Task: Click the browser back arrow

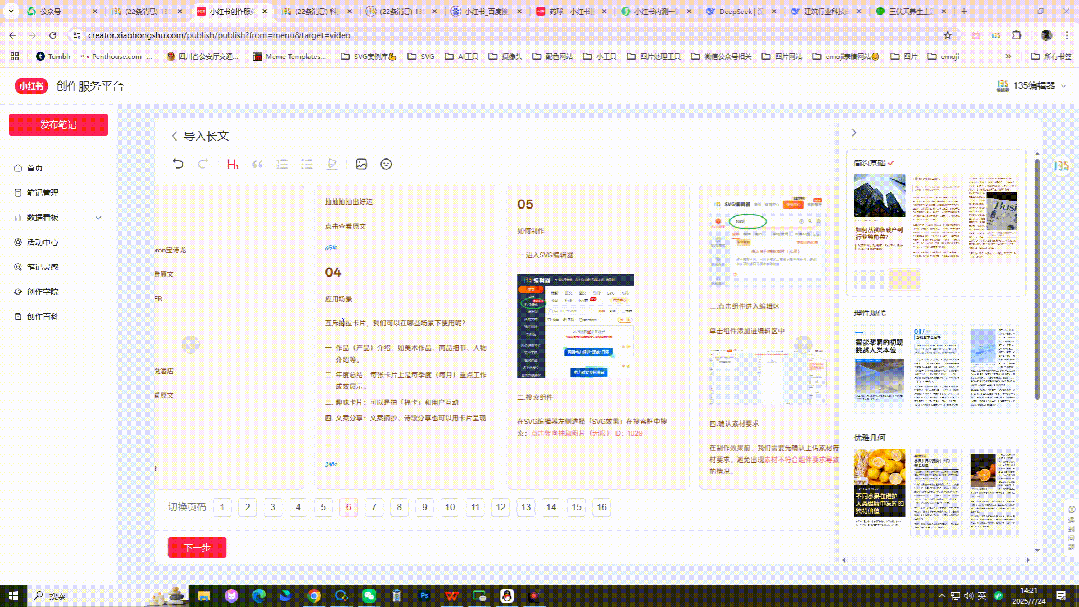Action: pyautogui.click(x=11, y=33)
